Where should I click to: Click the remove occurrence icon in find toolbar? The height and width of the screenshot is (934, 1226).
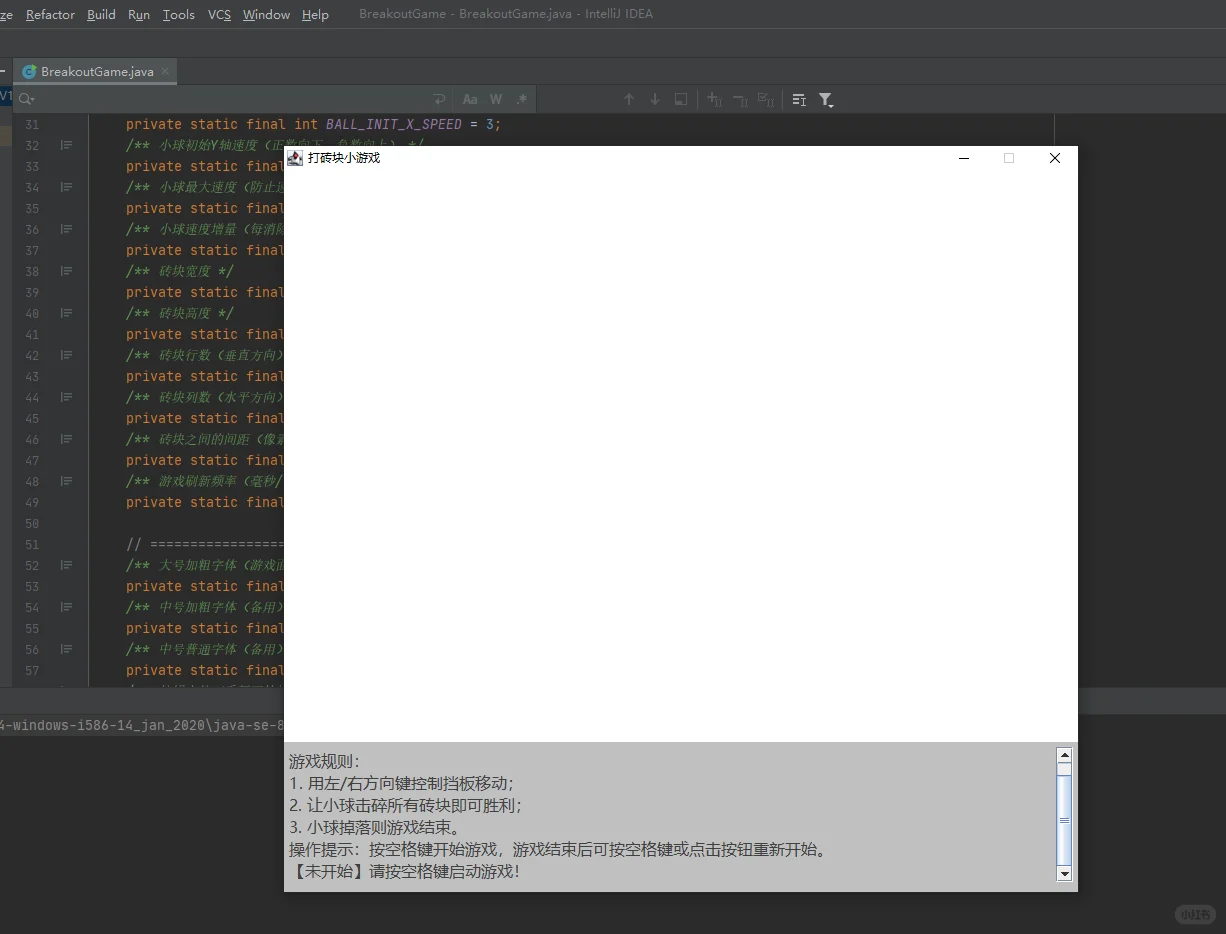739,99
